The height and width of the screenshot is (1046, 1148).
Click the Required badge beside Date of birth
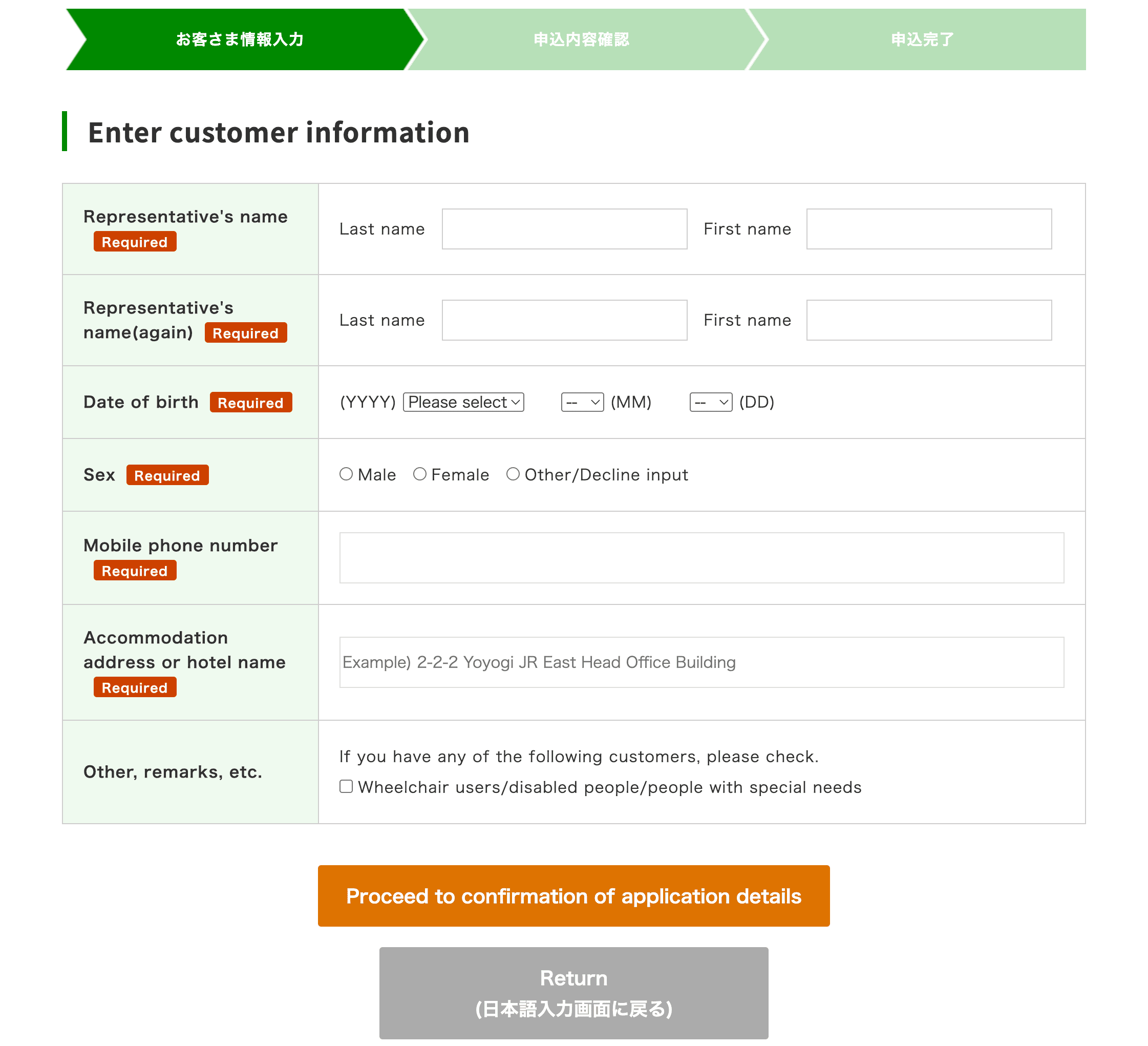point(251,402)
